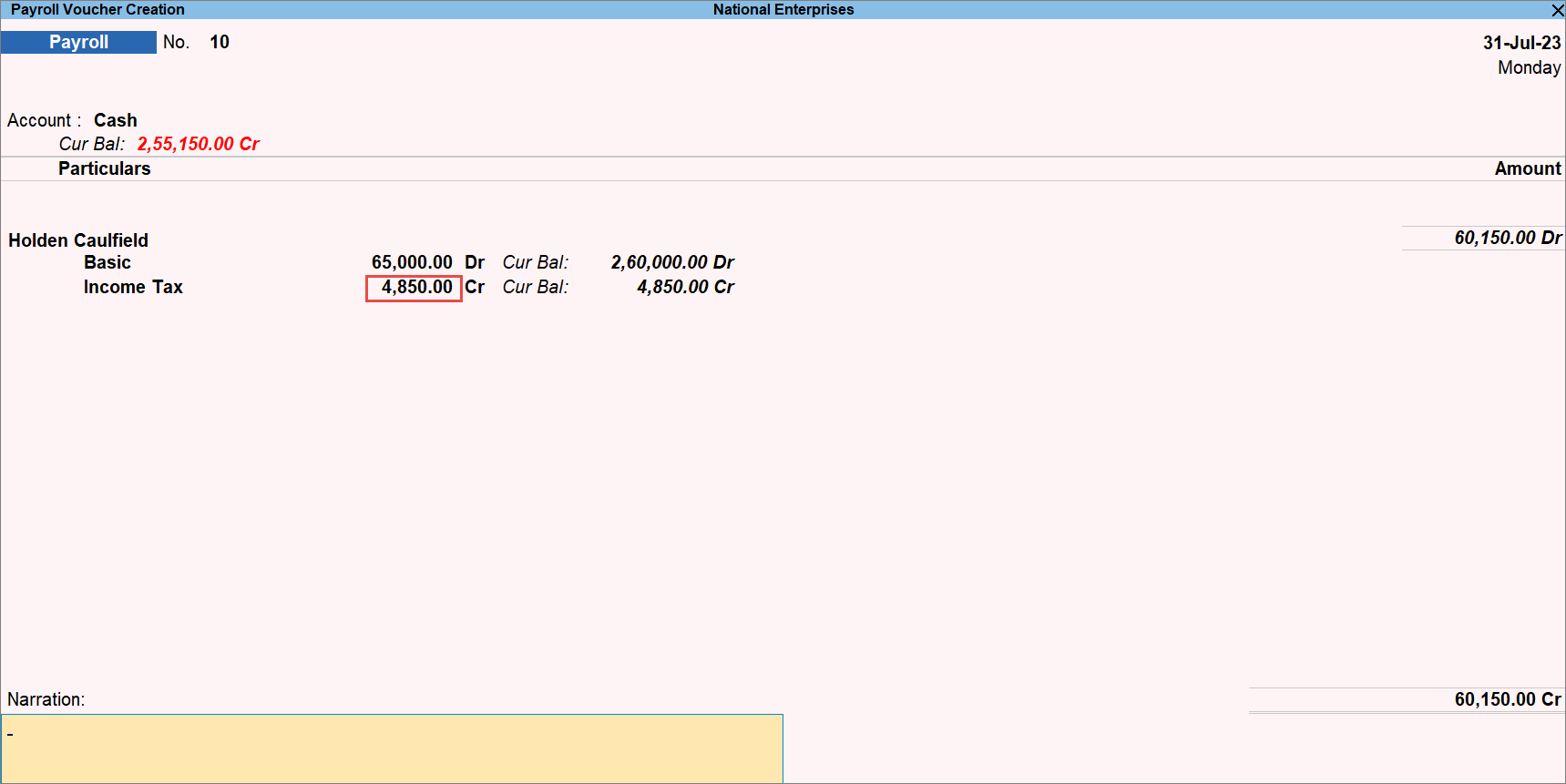Close the Payroll Voucher Creation window
Viewport: 1566px width, 784px height.
point(1557,10)
